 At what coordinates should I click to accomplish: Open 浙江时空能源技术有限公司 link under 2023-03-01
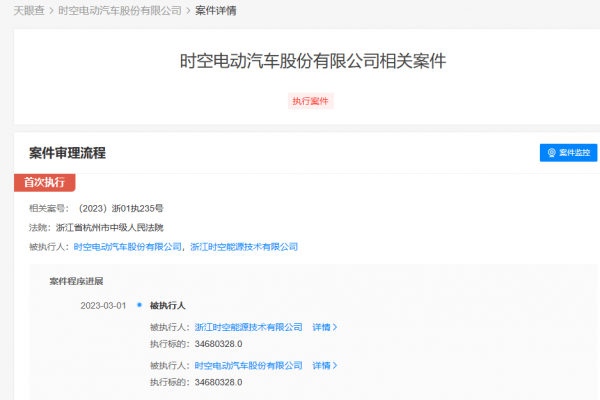tap(248, 327)
